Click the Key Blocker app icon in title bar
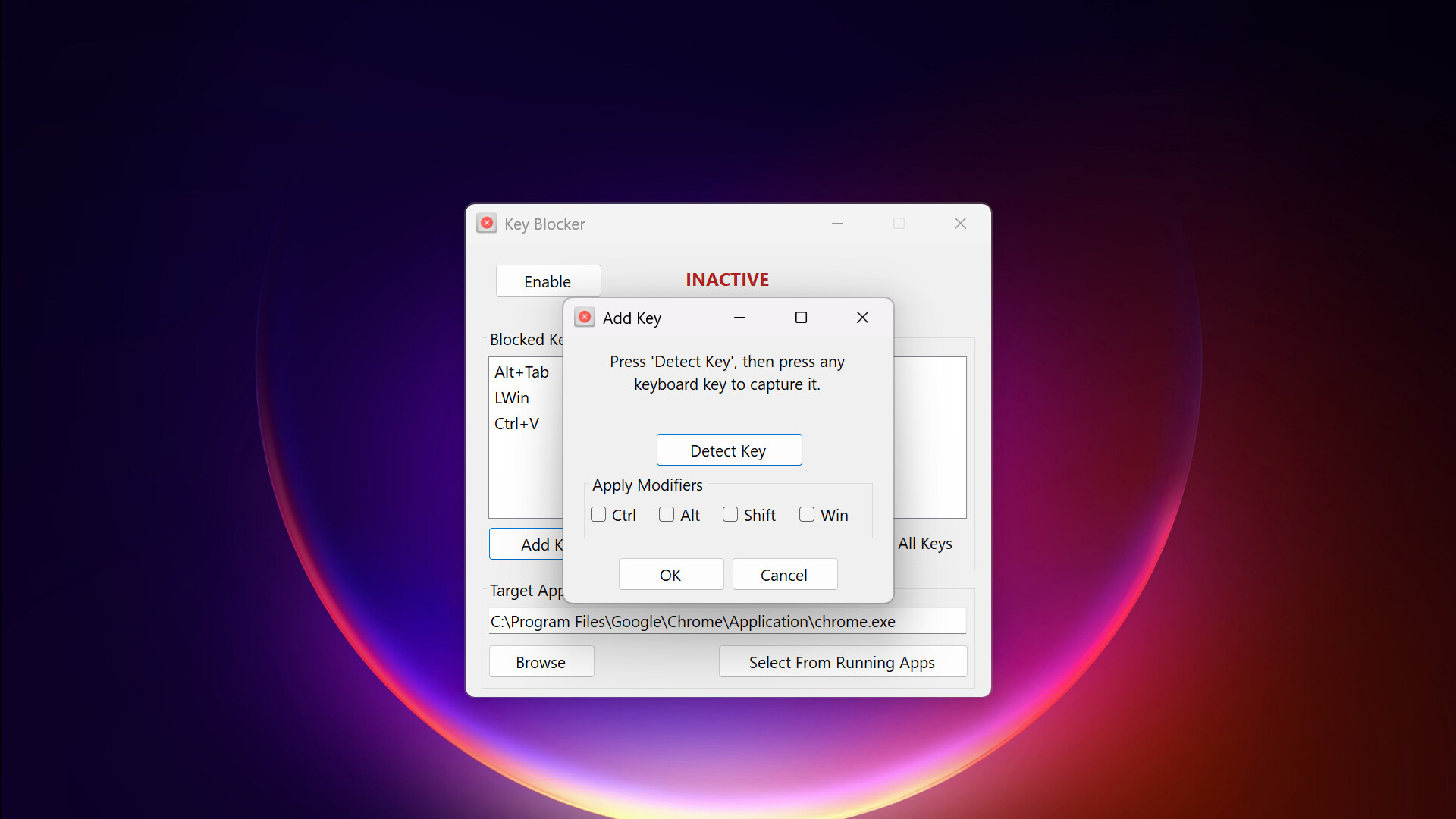The height and width of the screenshot is (819, 1456). pos(487,223)
